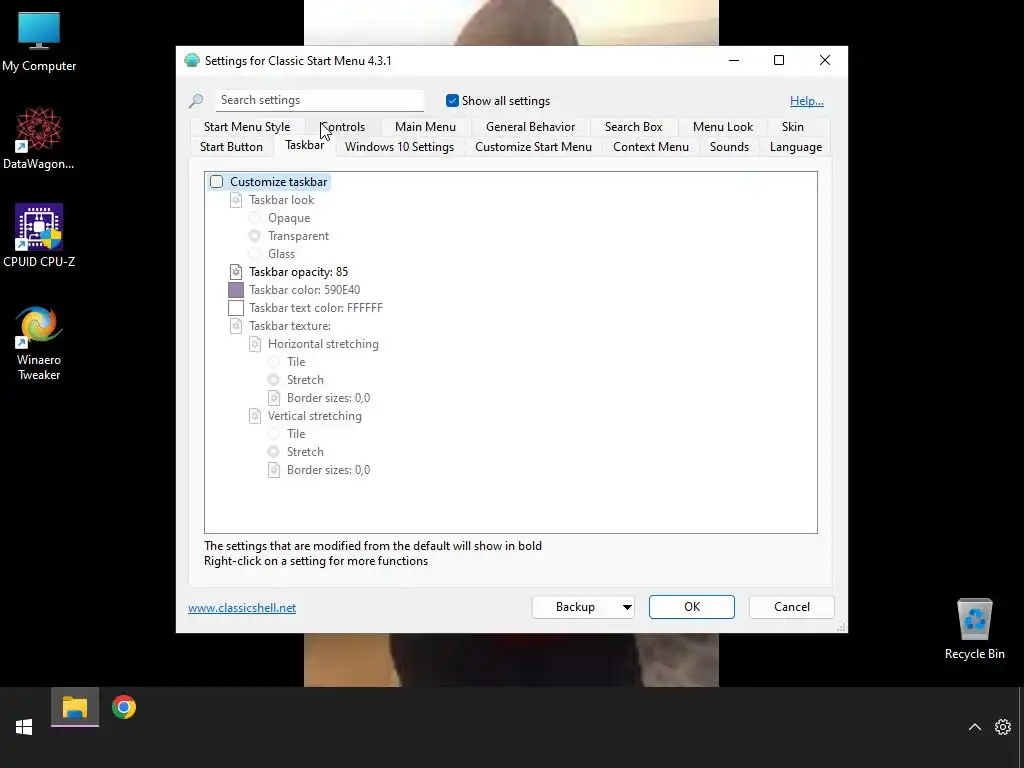Open the Recycle Bin
The height and width of the screenshot is (768, 1024).
click(974, 630)
